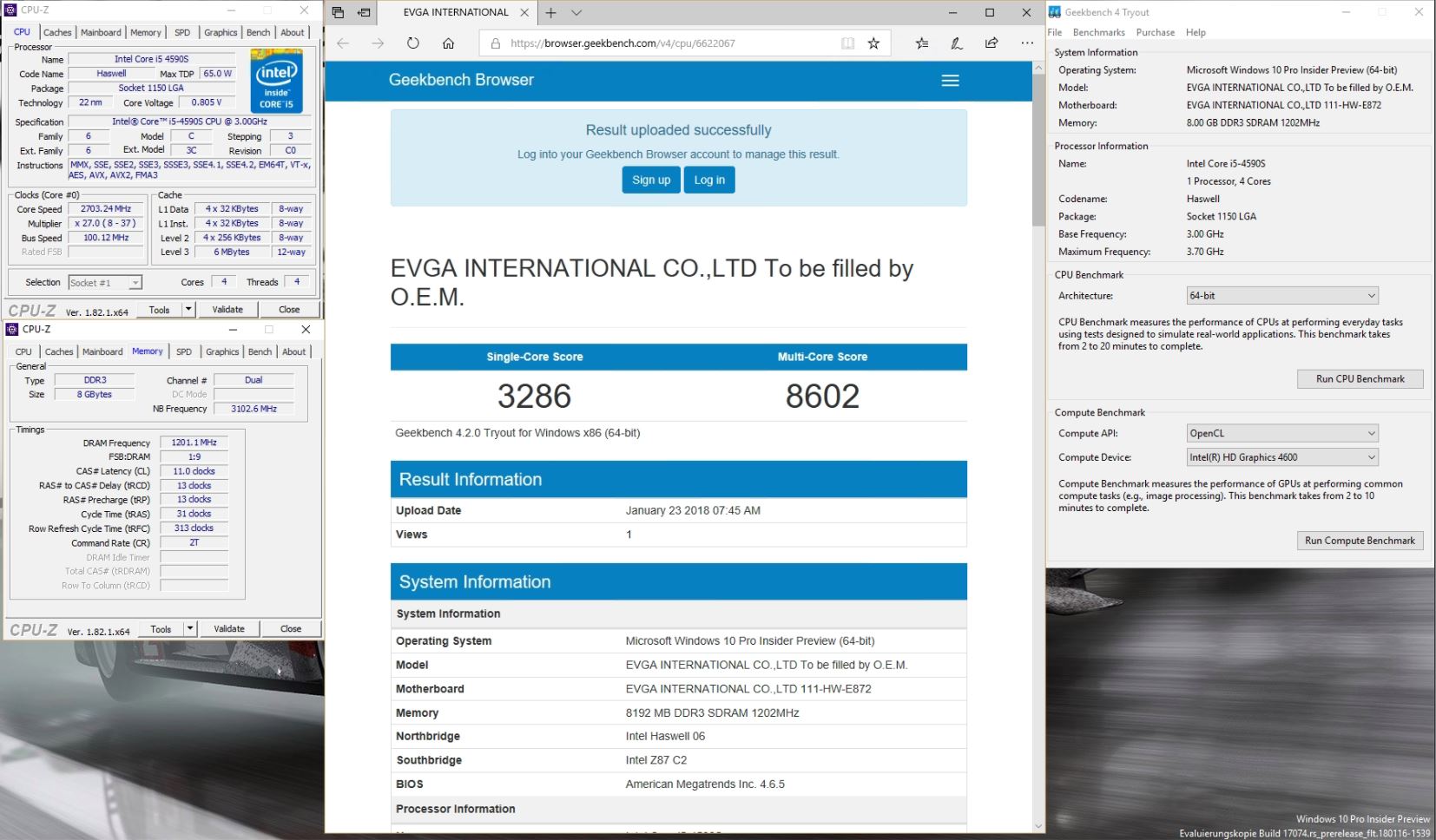Viewport: 1436px width, 840px height.
Task: Open About tab in lower CPU-Z
Action: (x=294, y=351)
